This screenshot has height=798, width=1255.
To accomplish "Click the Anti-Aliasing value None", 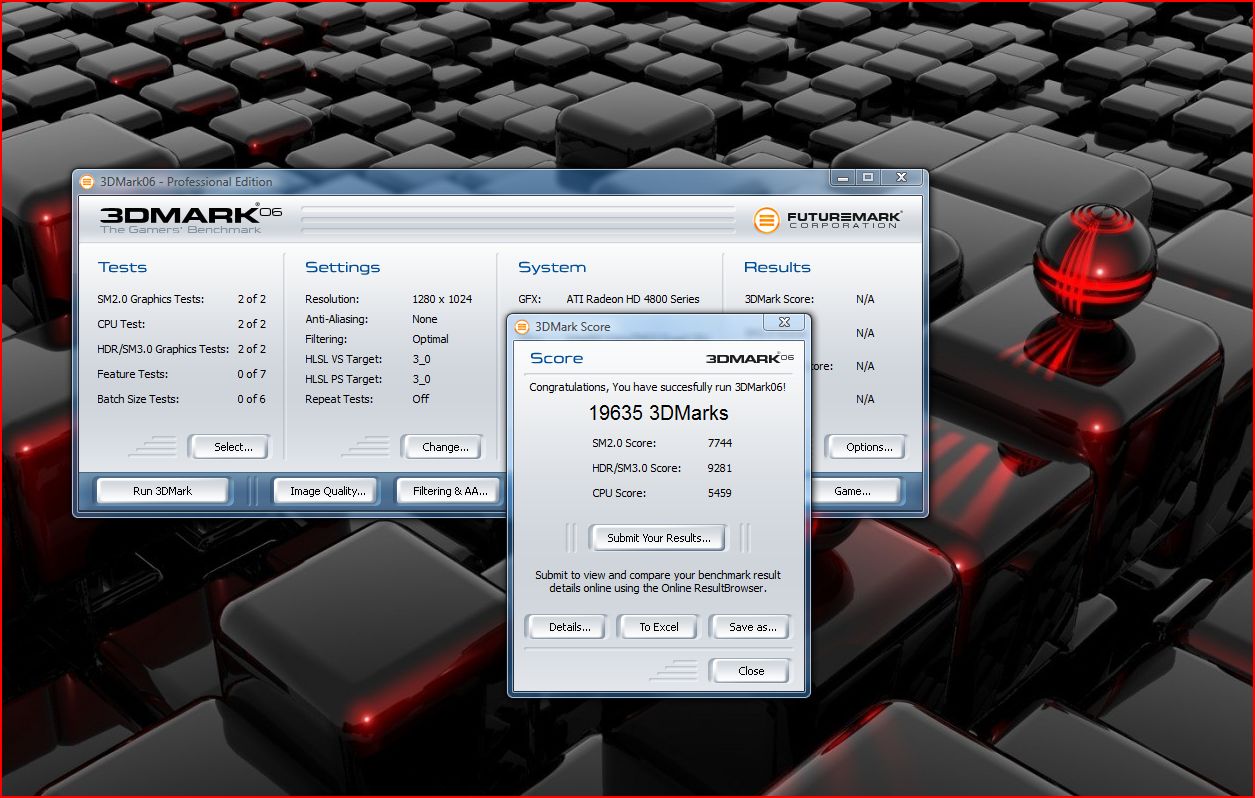I will pyautogui.click(x=425, y=319).
